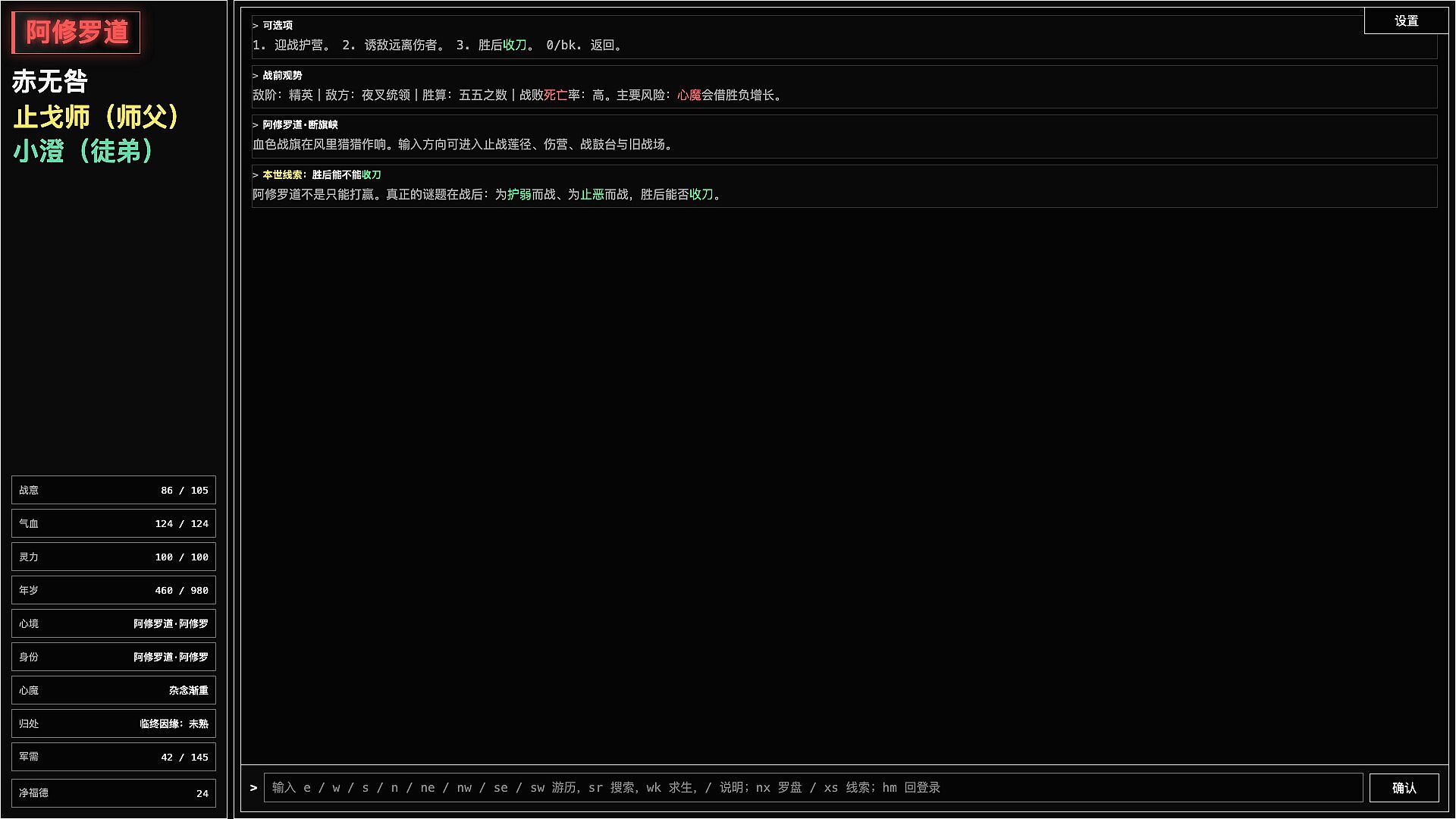Click option 1 迎战护营
The height and width of the screenshot is (819, 1456).
(291, 45)
